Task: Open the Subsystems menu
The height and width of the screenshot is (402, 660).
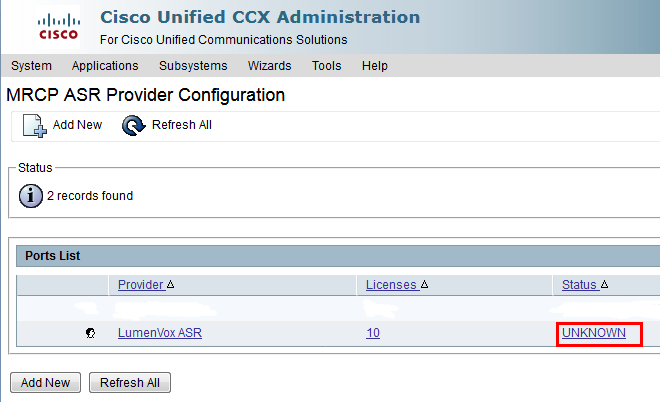Action: [193, 66]
